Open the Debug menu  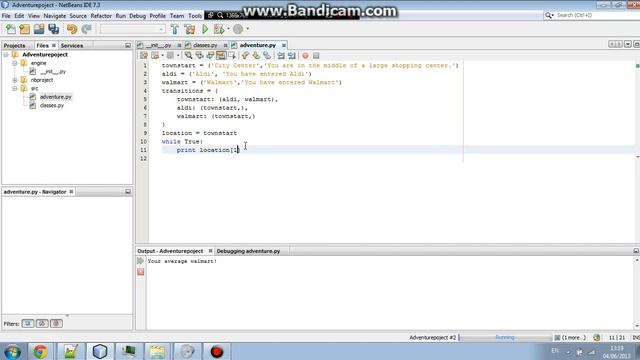(138, 16)
